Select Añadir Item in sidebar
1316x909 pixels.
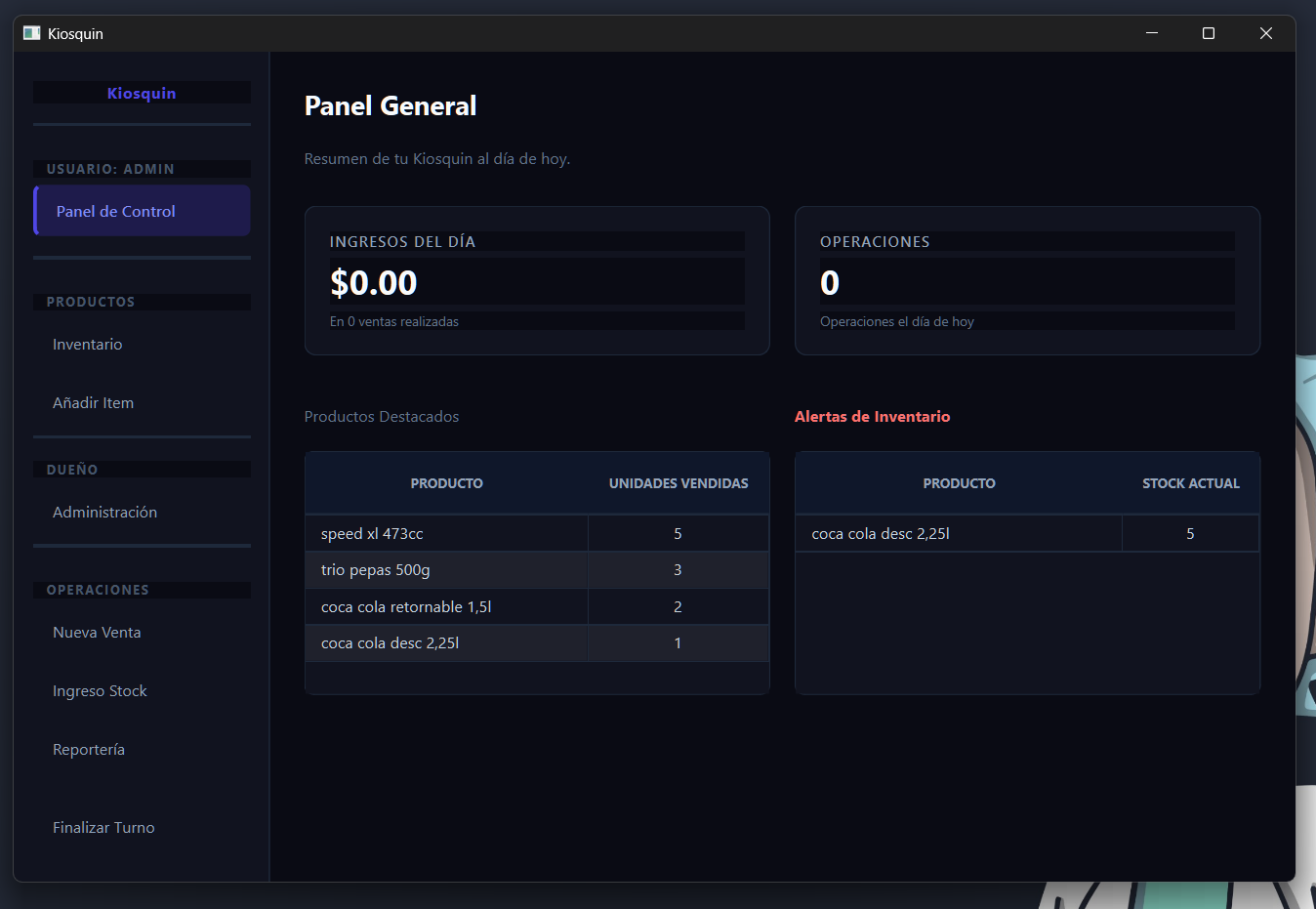coord(93,402)
